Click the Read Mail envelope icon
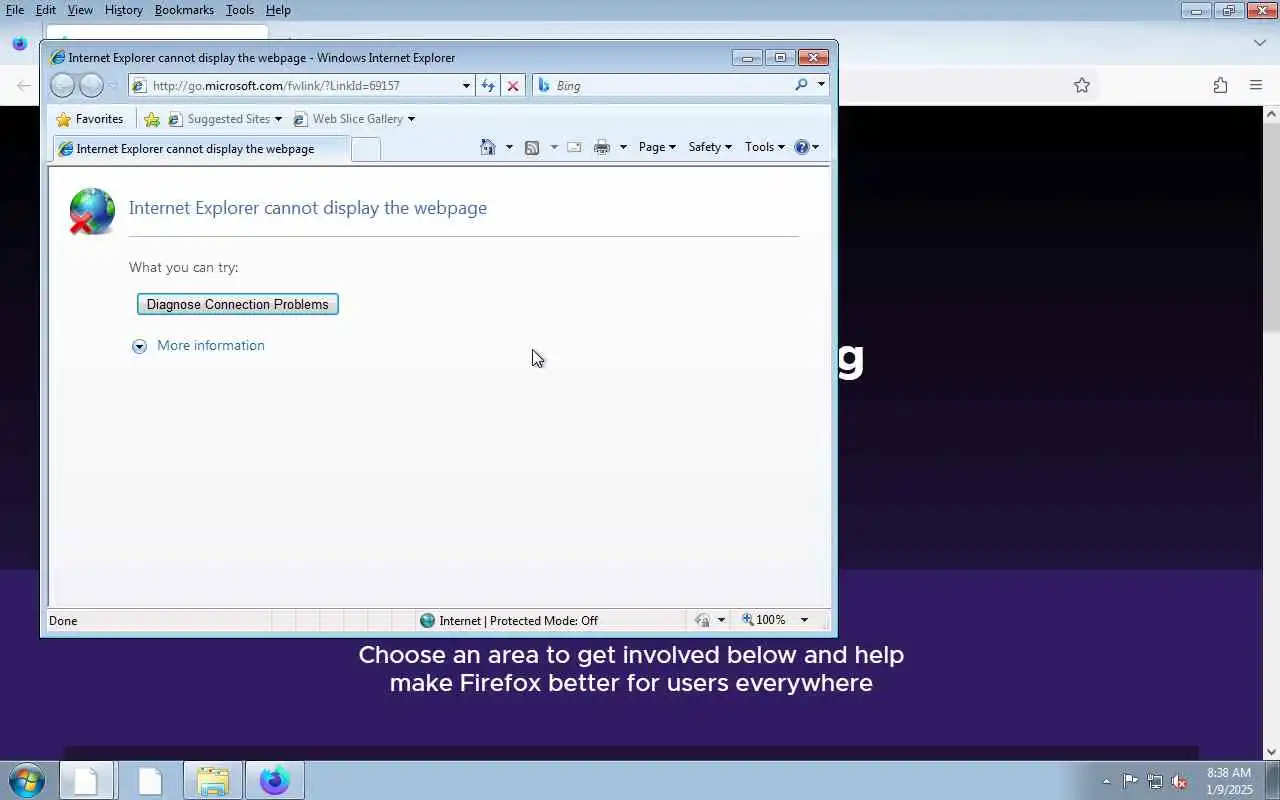This screenshot has height=800, width=1280. click(574, 147)
